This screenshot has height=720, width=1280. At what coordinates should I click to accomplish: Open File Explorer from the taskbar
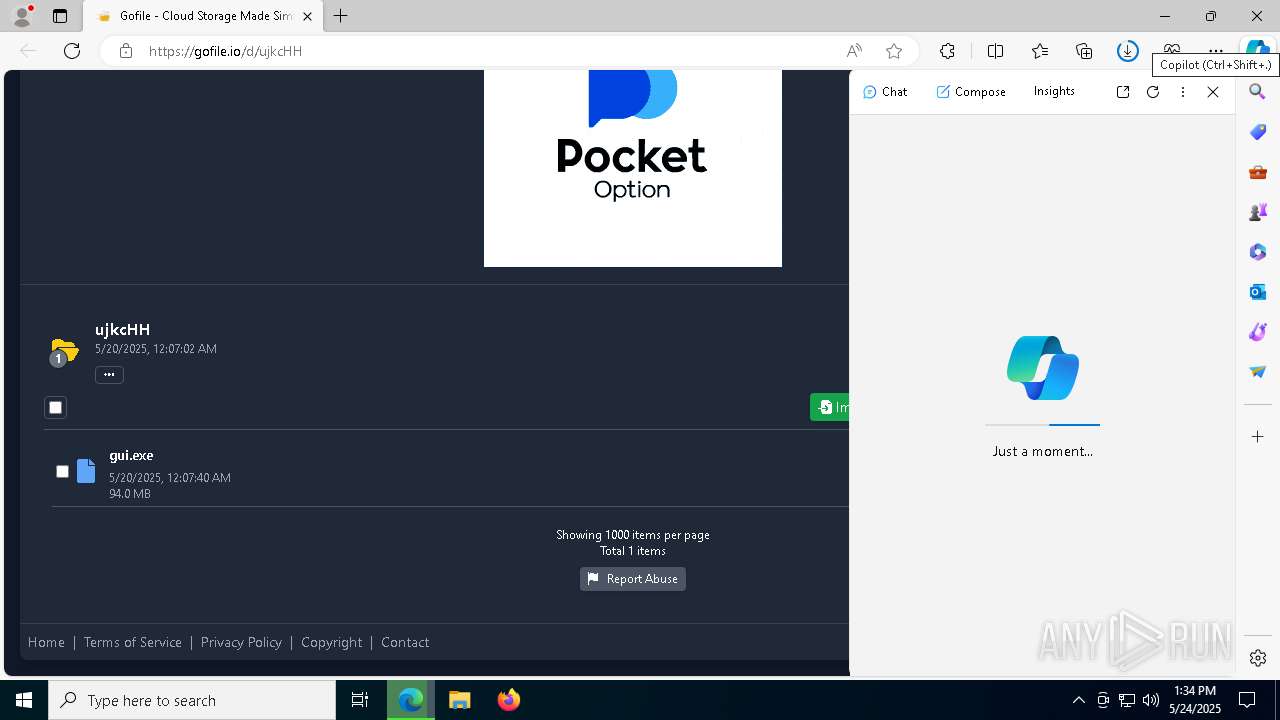[459, 700]
